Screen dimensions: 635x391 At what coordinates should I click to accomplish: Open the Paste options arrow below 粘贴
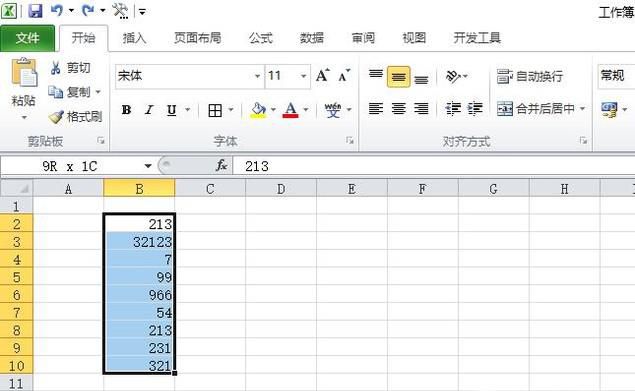pos(24,118)
